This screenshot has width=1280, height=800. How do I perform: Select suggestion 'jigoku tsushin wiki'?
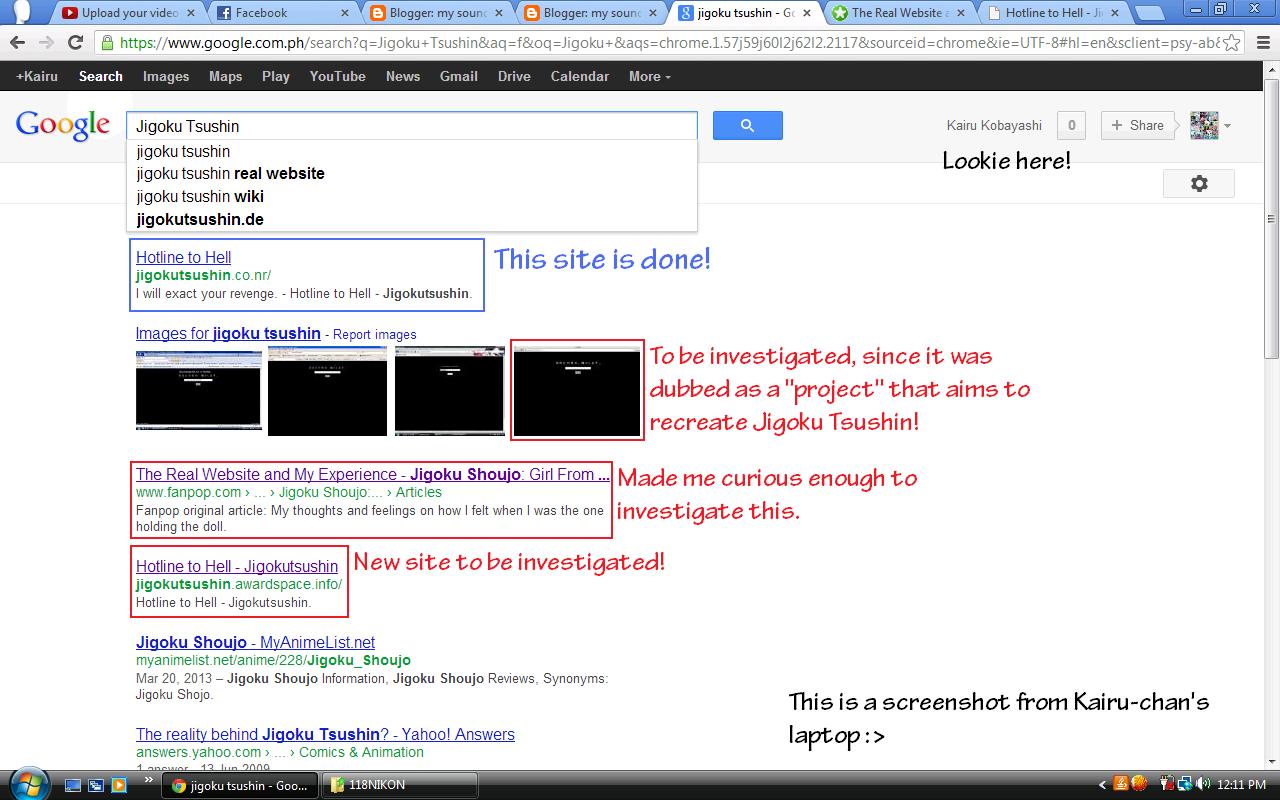[412, 196]
